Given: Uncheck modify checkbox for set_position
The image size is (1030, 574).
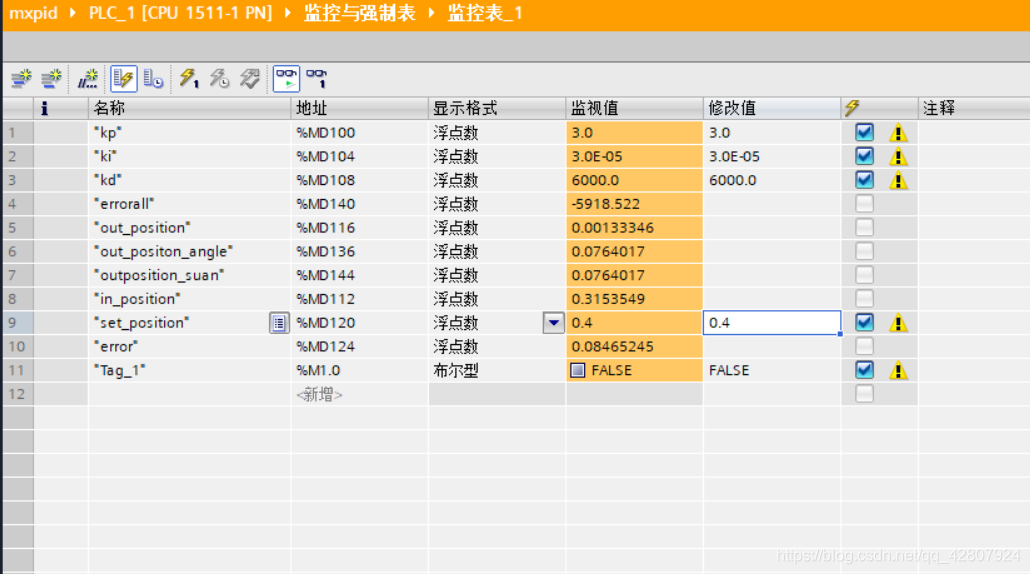Looking at the screenshot, I should pyautogui.click(x=864, y=322).
